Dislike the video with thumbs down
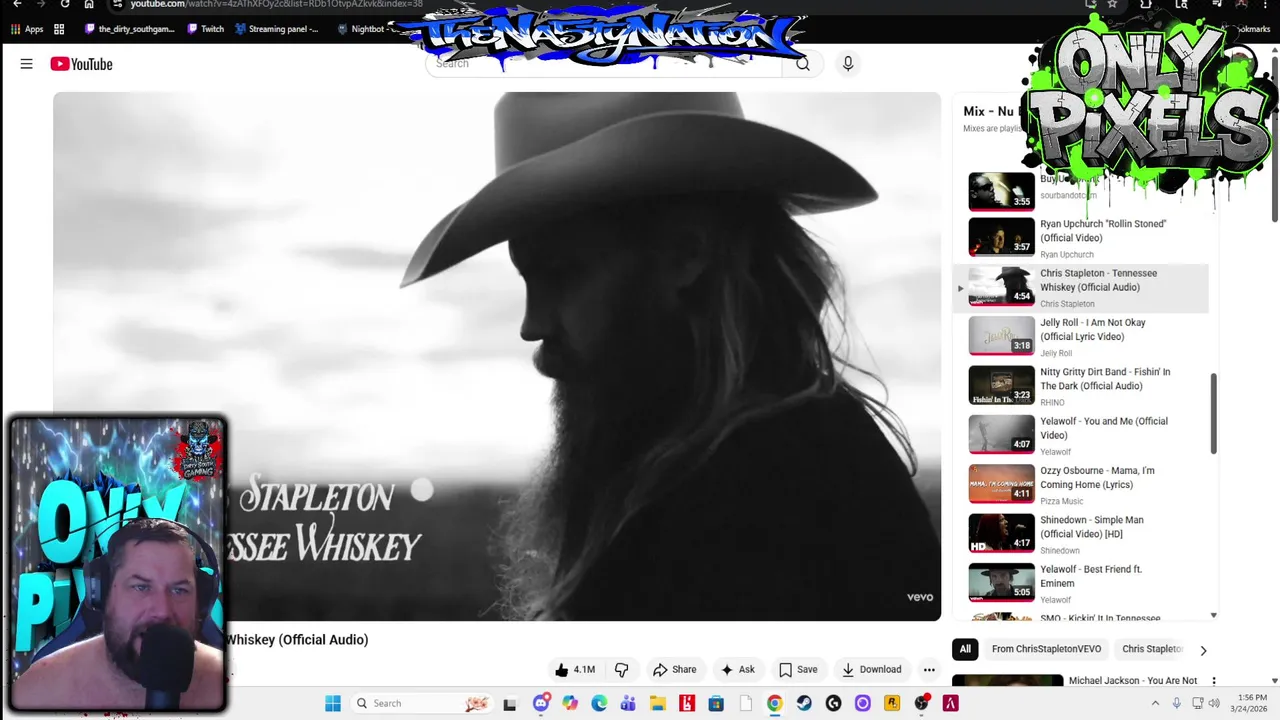Image resolution: width=1280 pixels, height=720 pixels. [x=621, y=670]
